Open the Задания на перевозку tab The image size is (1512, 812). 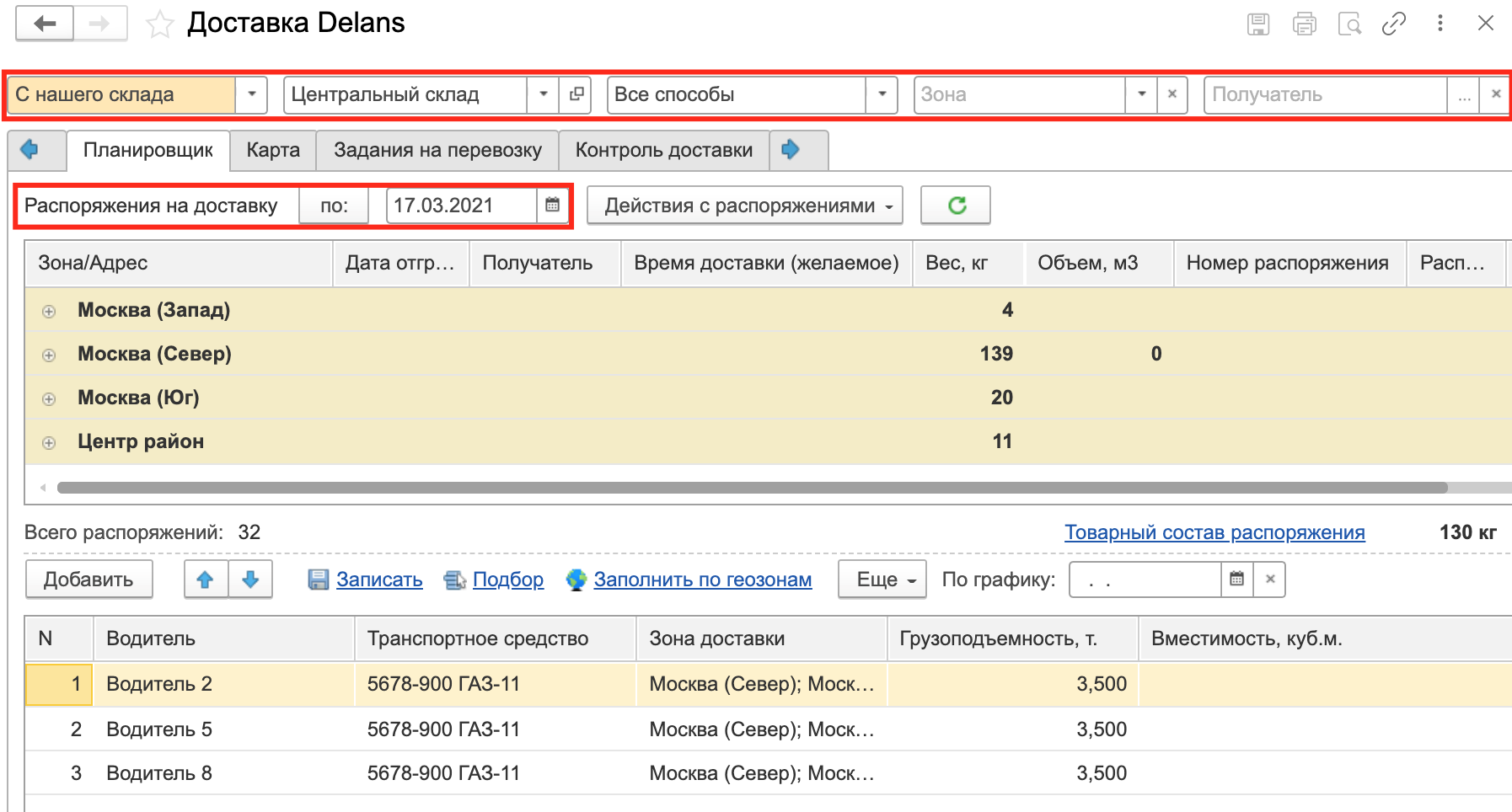pos(437,150)
